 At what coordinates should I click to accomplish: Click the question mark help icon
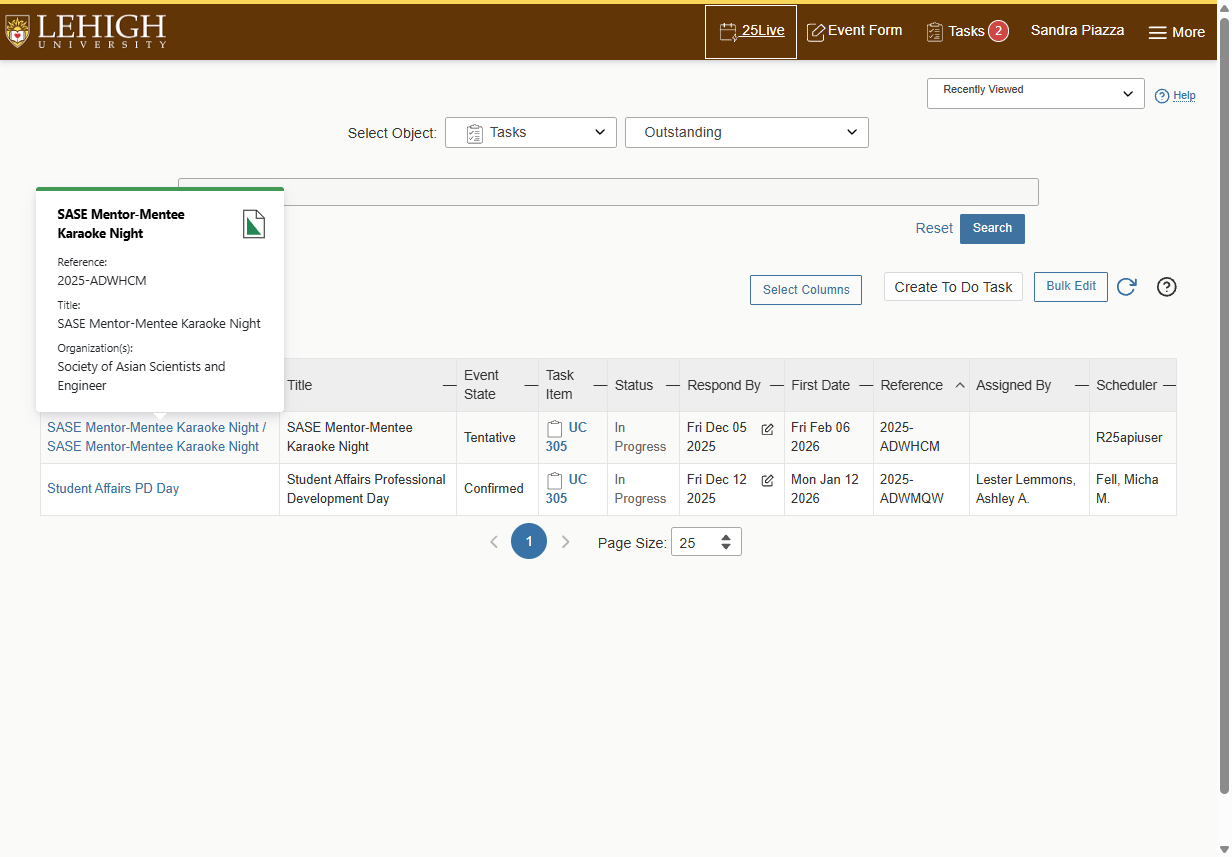1166,287
